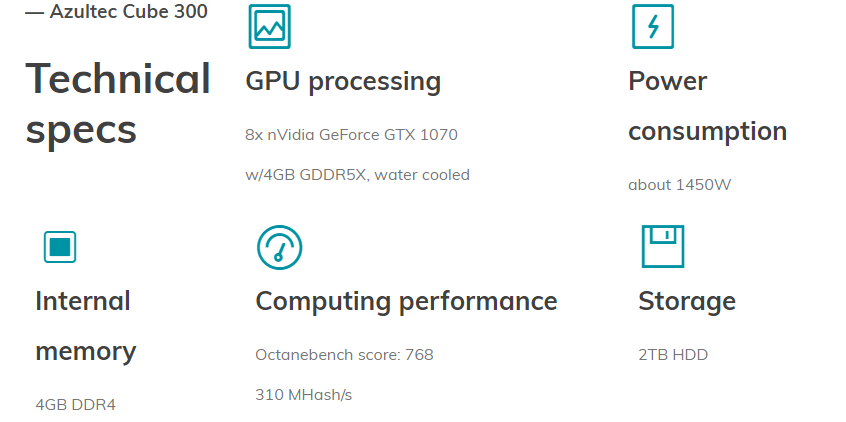Click the GPU processing image icon

(269, 26)
